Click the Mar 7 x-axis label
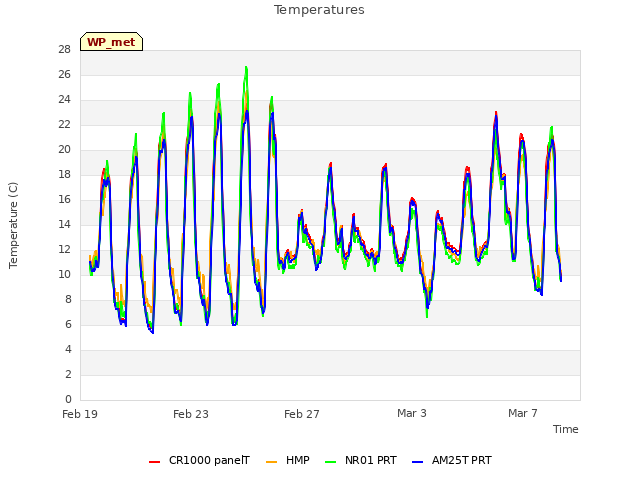This screenshot has height=480, width=640. [523, 413]
